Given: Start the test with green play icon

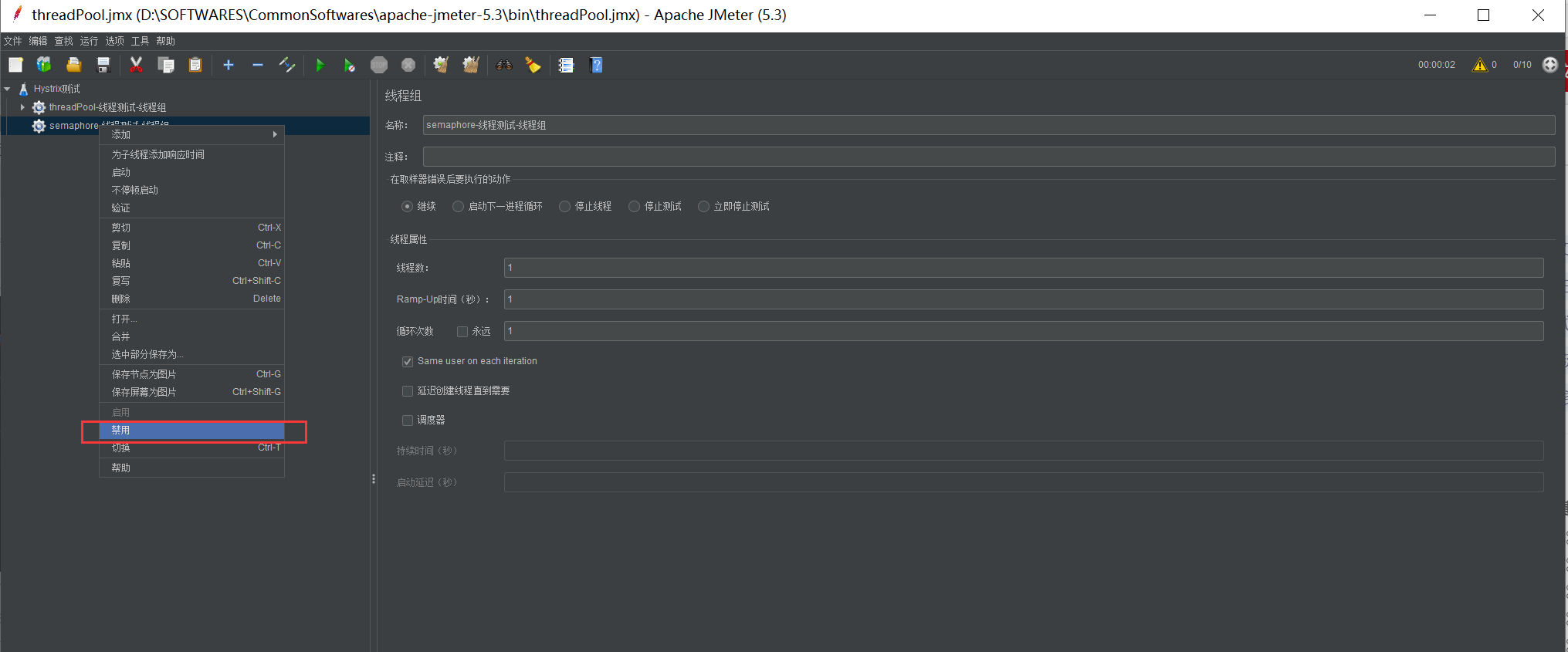Looking at the screenshot, I should 320,65.
